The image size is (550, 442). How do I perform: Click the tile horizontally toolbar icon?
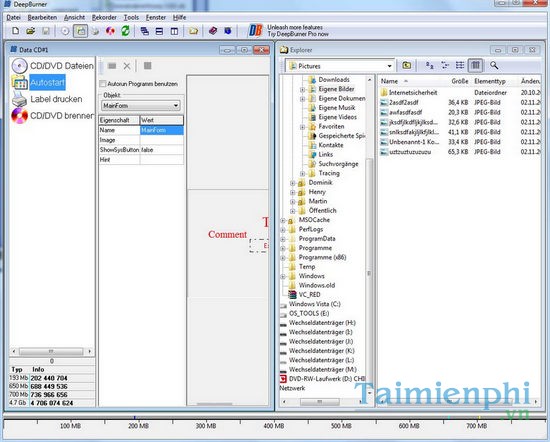click(159, 31)
